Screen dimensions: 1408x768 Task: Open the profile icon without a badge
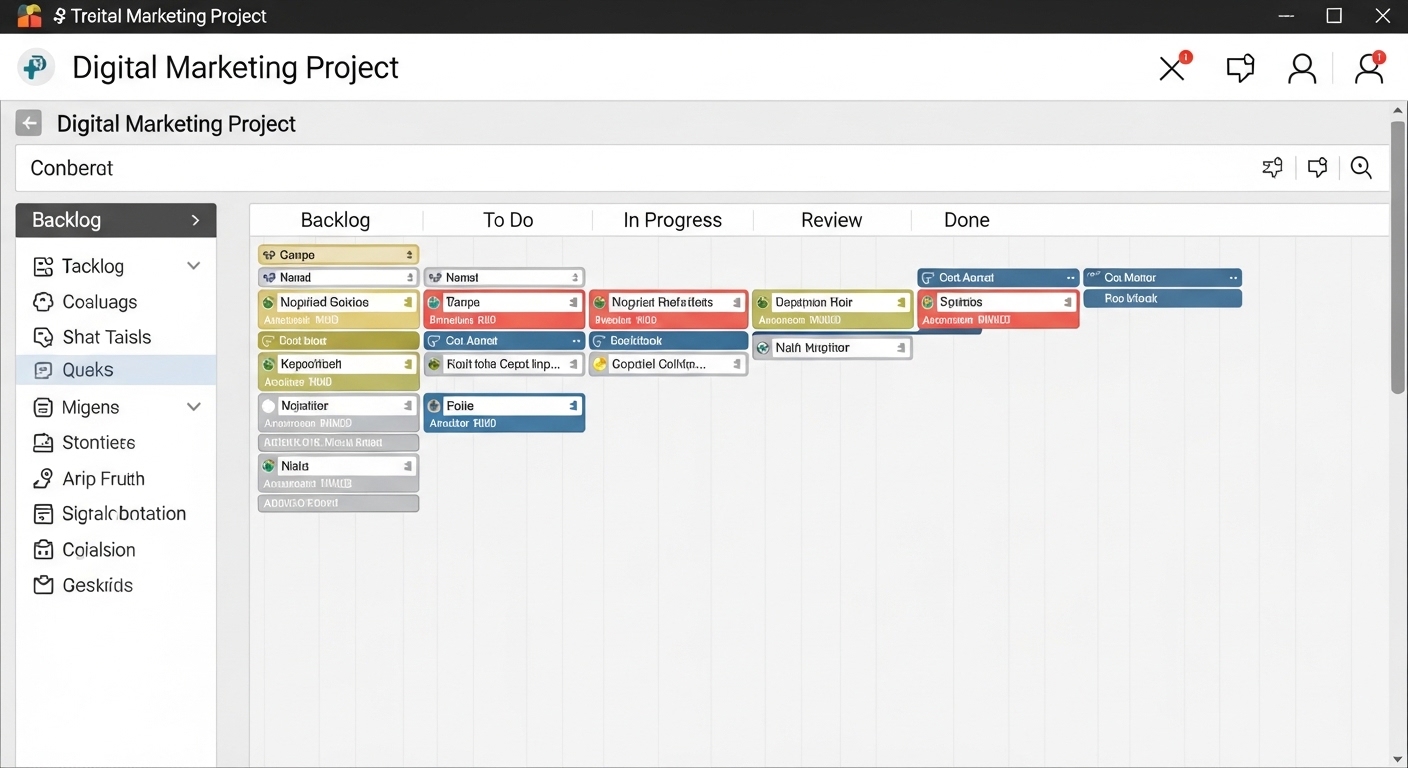1302,68
